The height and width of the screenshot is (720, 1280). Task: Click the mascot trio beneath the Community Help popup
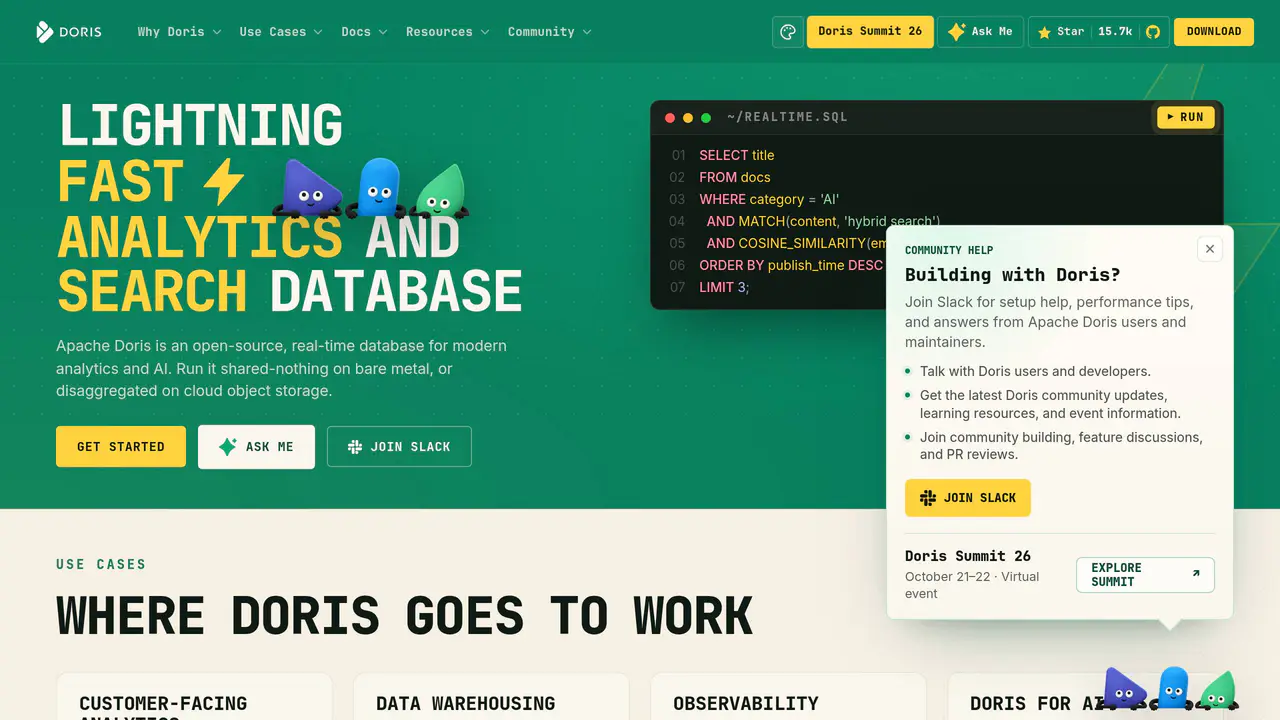coord(1170,689)
